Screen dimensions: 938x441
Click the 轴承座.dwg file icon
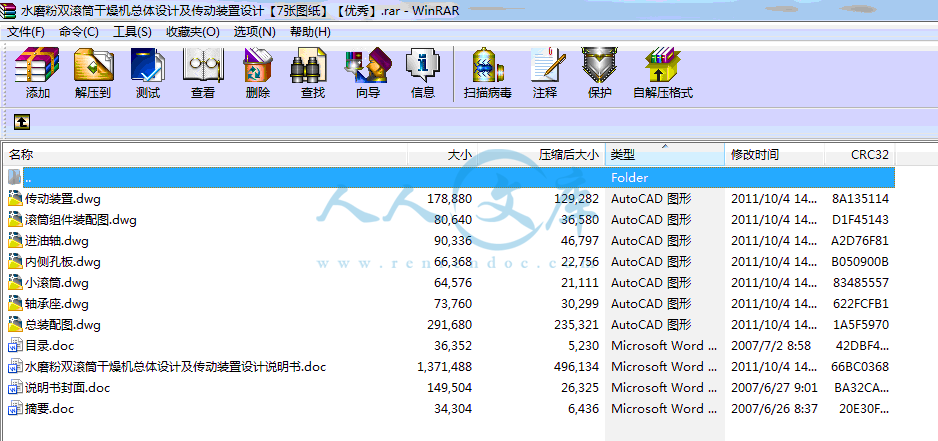click(16, 304)
